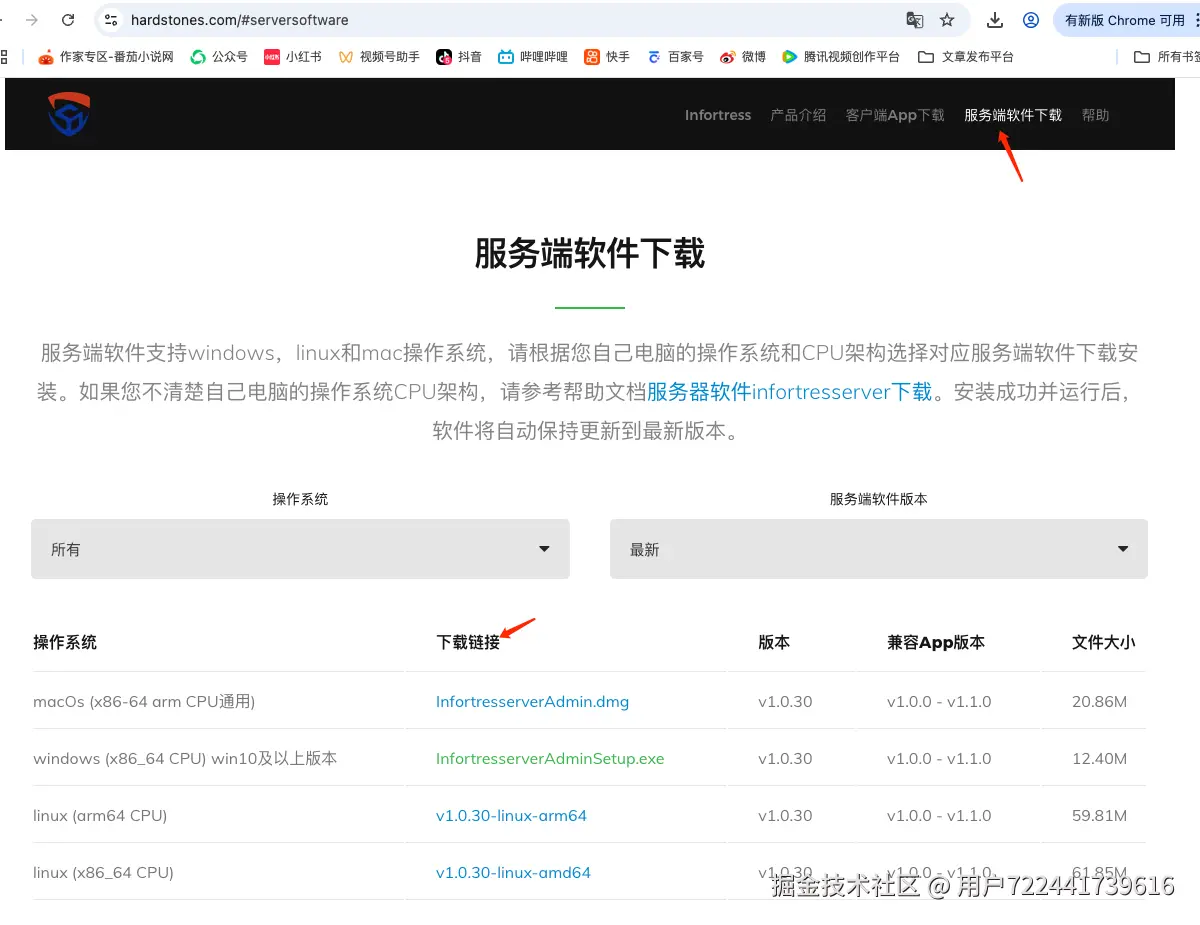Click the 操作系统 column header
1200x925 pixels.
coord(65,642)
